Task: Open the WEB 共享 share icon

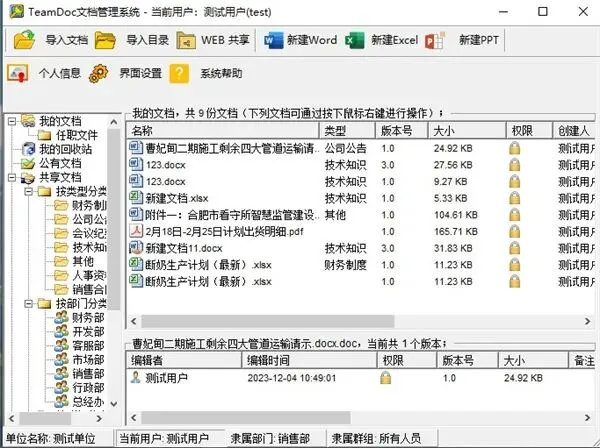Action: pos(186,40)
